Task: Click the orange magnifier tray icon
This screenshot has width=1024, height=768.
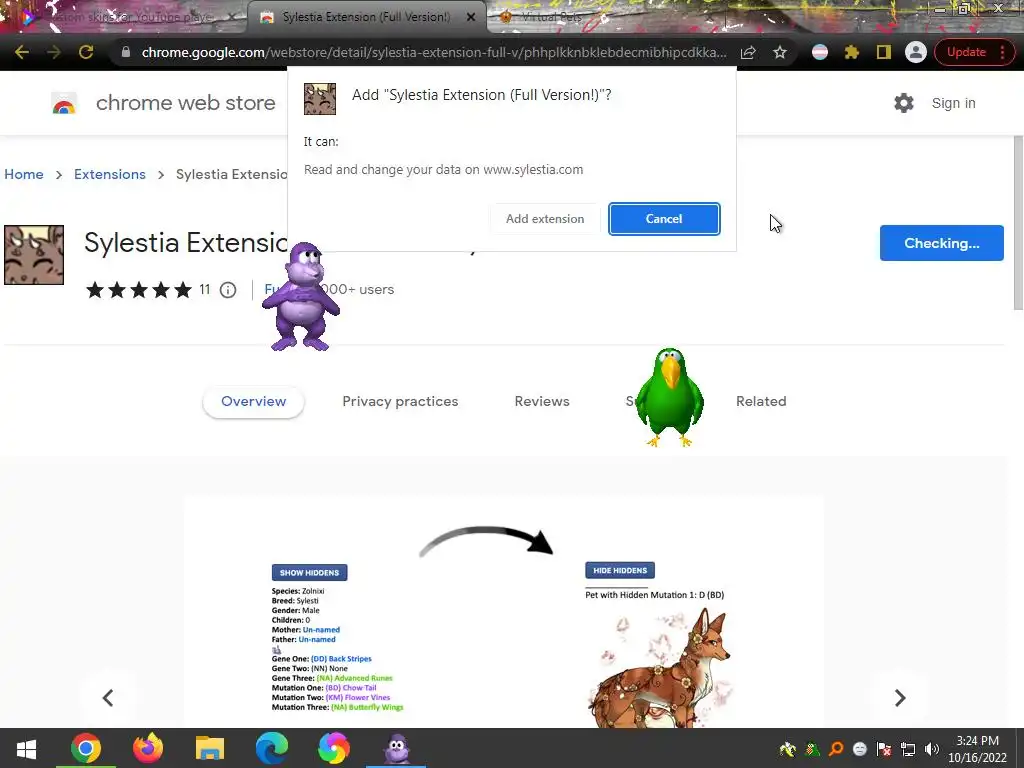Action: 836,749
